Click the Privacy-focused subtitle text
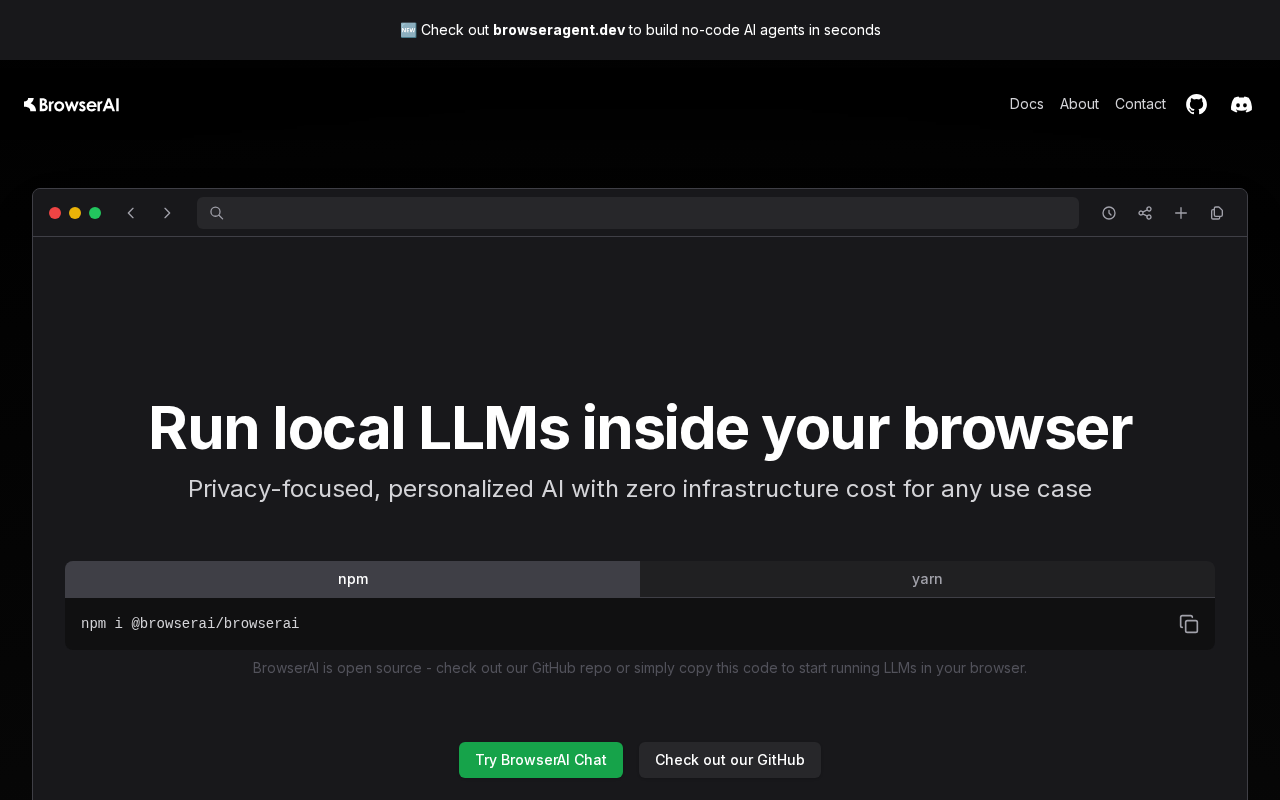Viewport: 1280px width, 800px height. (640, 489)
